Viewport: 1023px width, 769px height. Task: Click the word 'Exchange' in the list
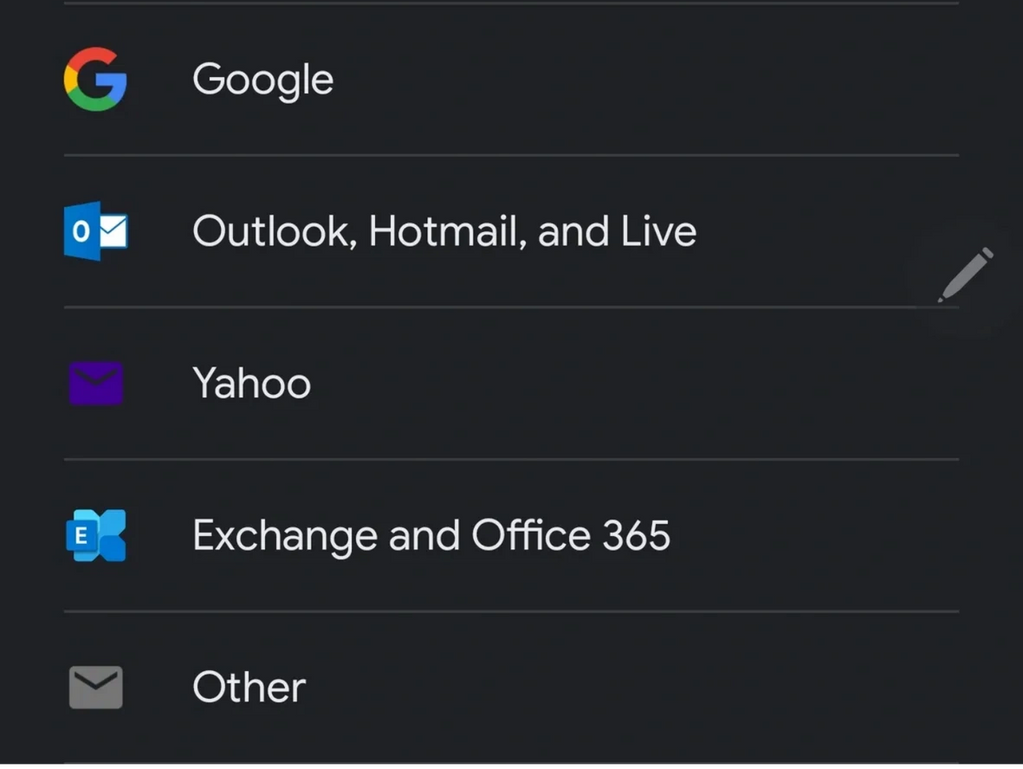pos(284,537)
